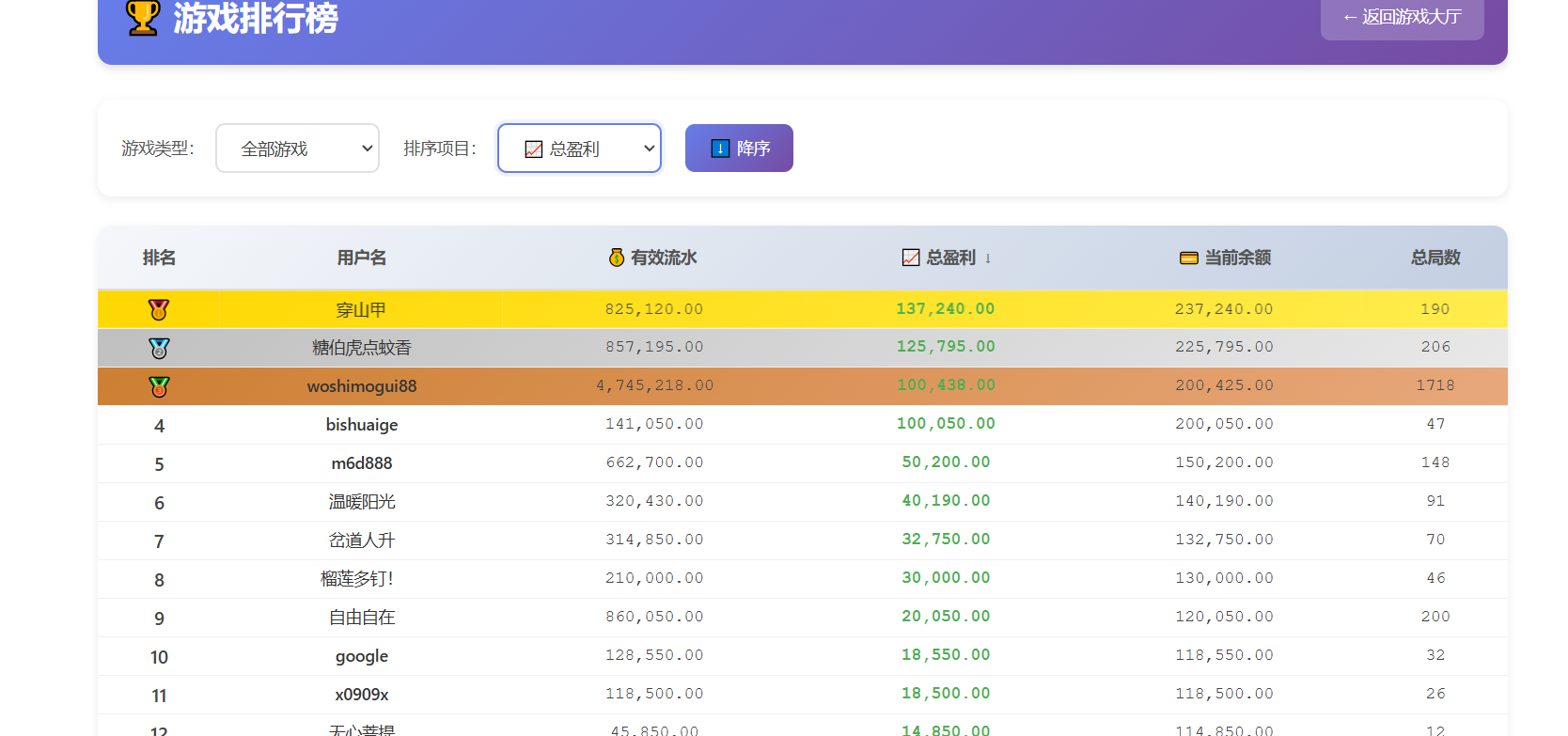Click the bronze medal icon for rank 3
Screen dimensions: 1568x736
159,386
